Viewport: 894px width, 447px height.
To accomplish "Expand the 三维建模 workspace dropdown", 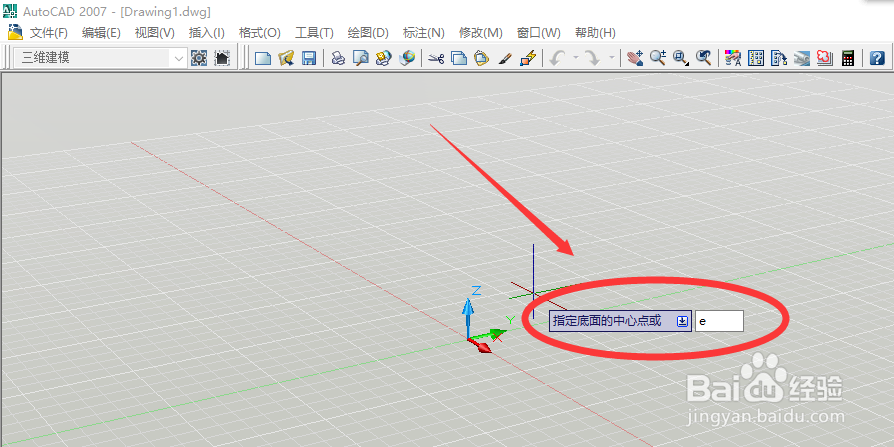I will point(179,58).
